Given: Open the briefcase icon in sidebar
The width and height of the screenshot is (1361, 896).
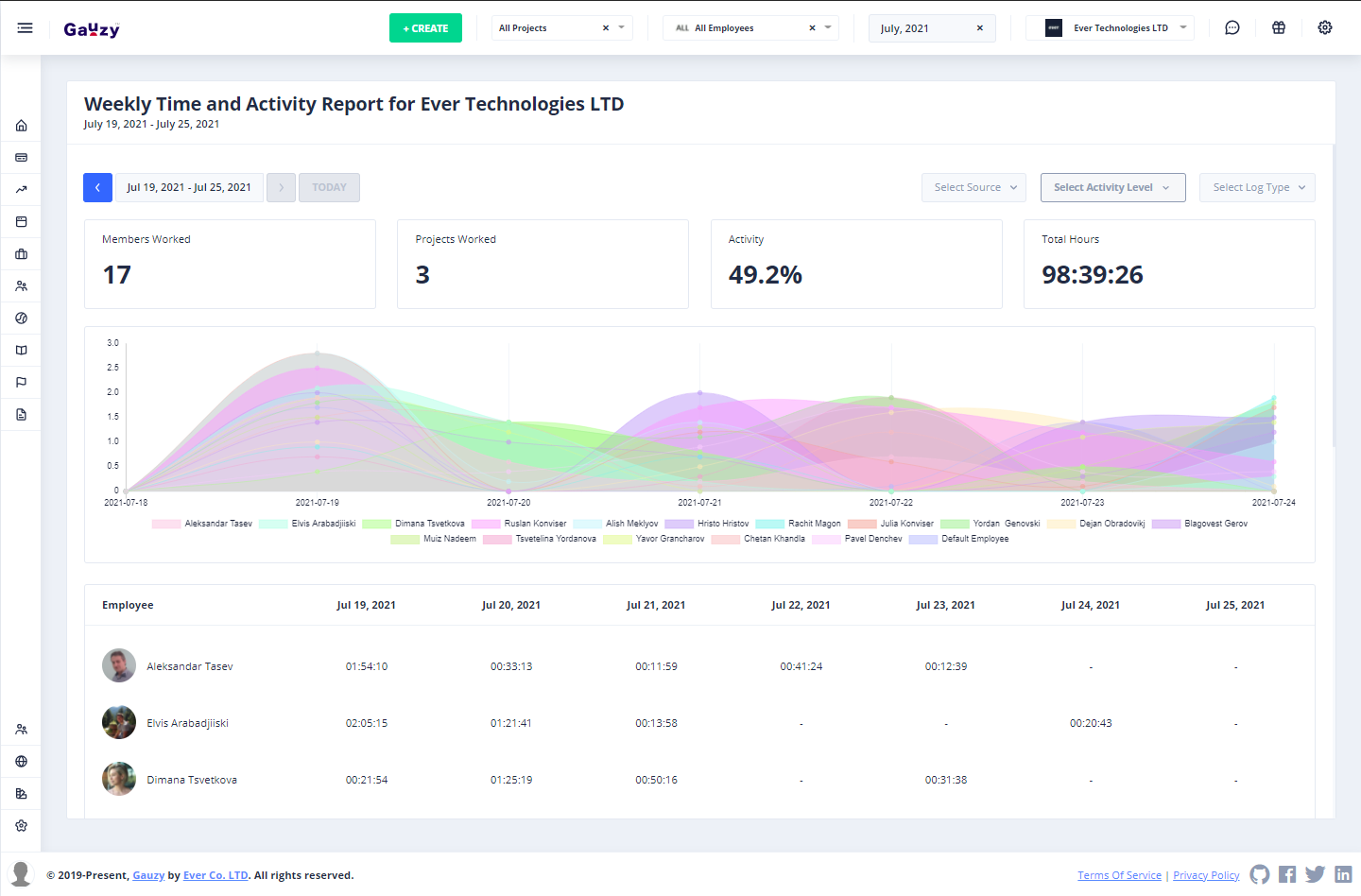Looking at the screenshot, I should pos(21,254).
